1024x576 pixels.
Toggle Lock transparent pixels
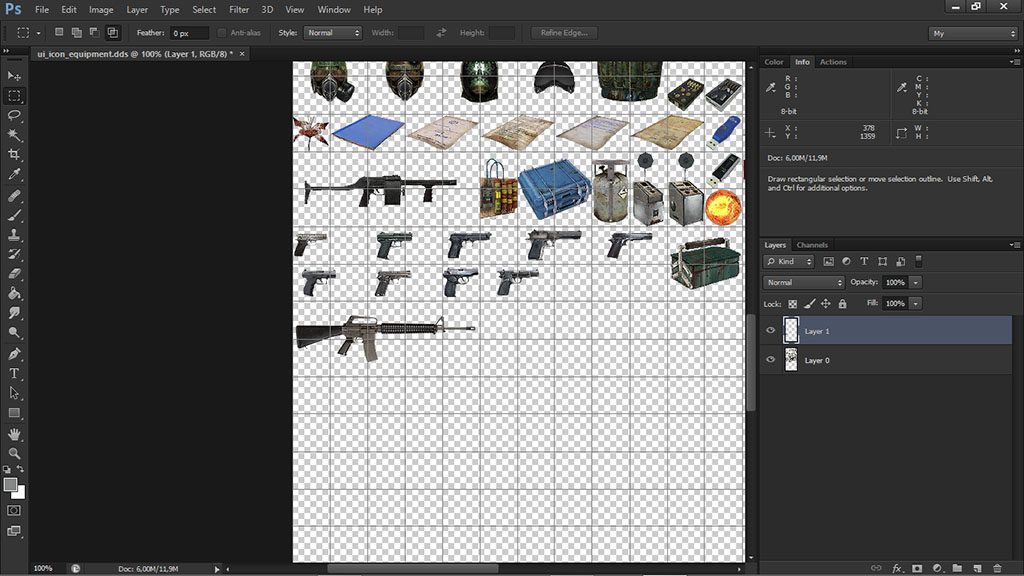coord(792,304)
